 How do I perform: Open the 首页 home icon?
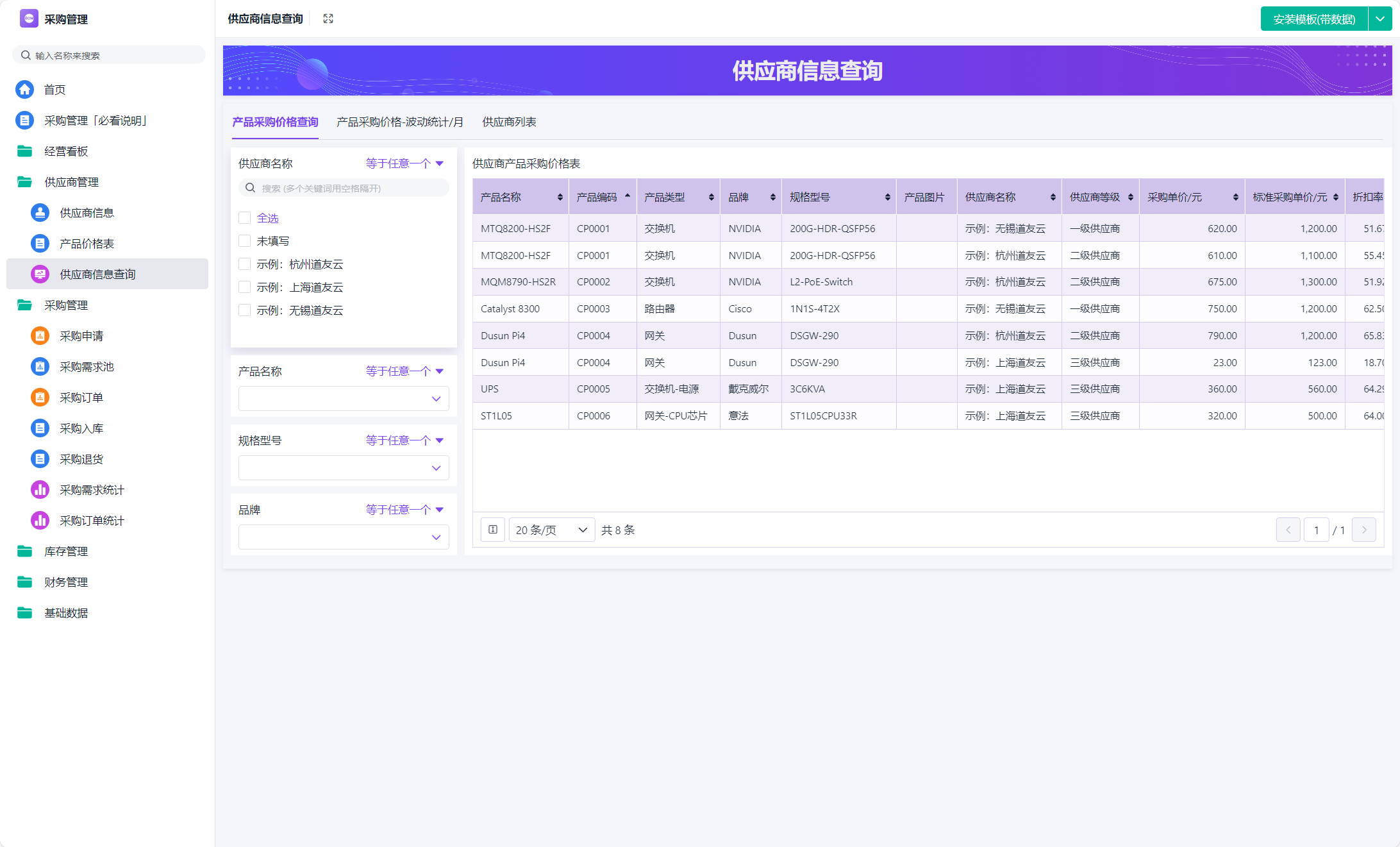click(25, 90)
